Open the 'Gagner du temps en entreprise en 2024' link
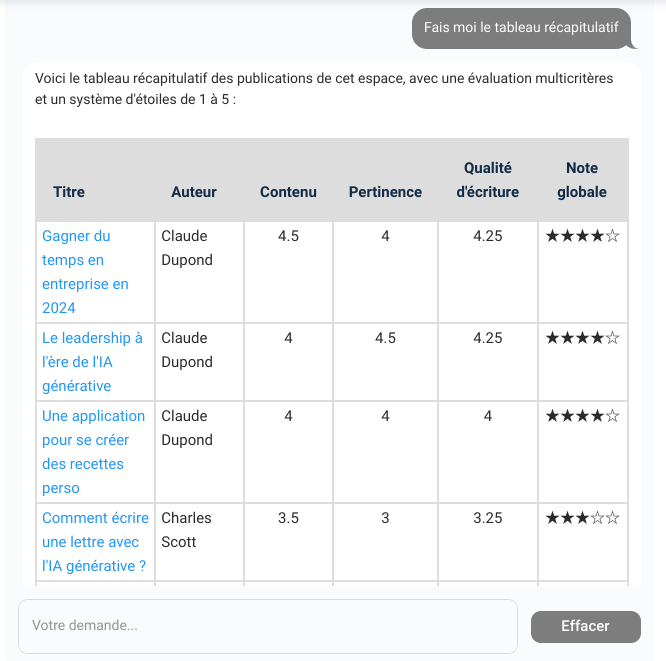666x661 pixels. [x=85, y=272]
